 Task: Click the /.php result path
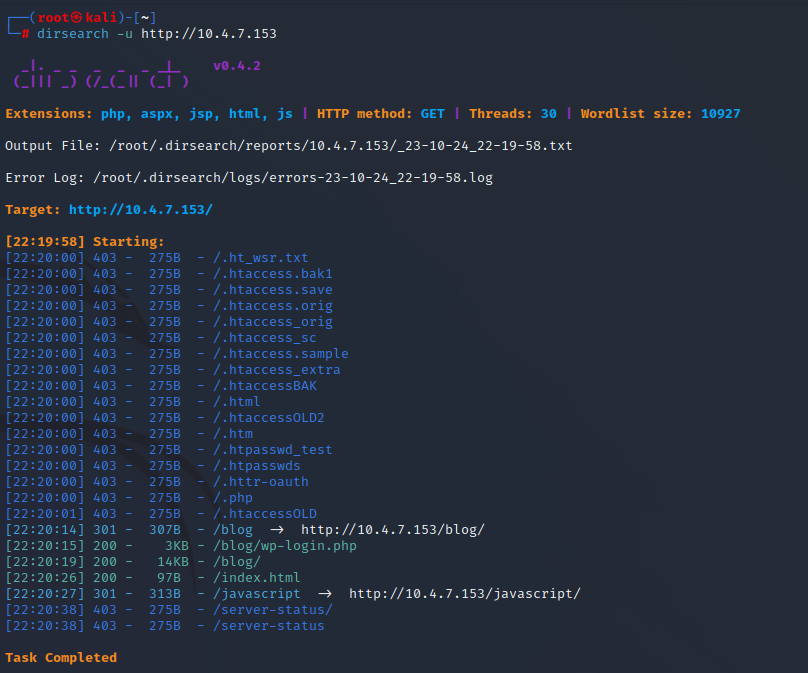point(233,497)
